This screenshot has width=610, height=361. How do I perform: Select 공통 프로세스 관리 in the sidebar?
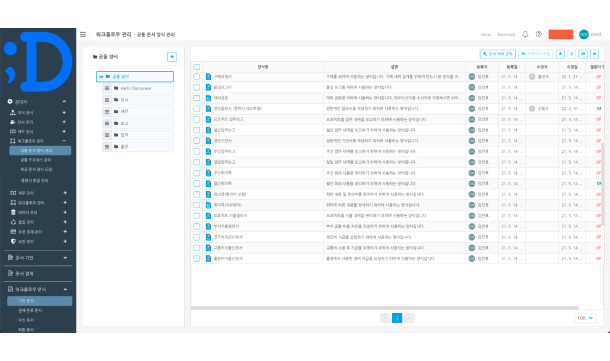tap(36, 160)
